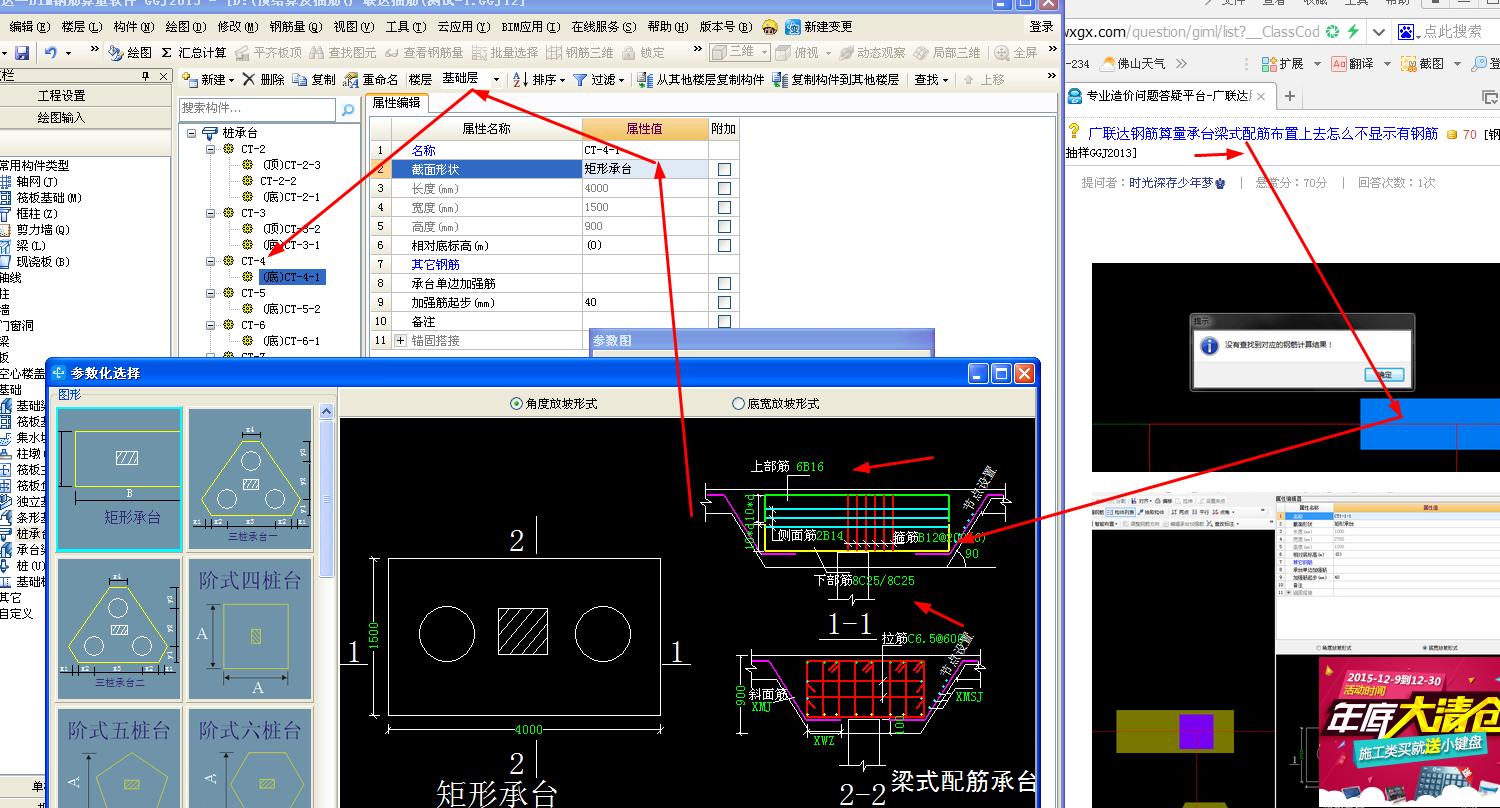The height and width of the screenshot is (808, 1500).
Task: Click the 搜索构件 search input field
Action: [x=258, y=108]
